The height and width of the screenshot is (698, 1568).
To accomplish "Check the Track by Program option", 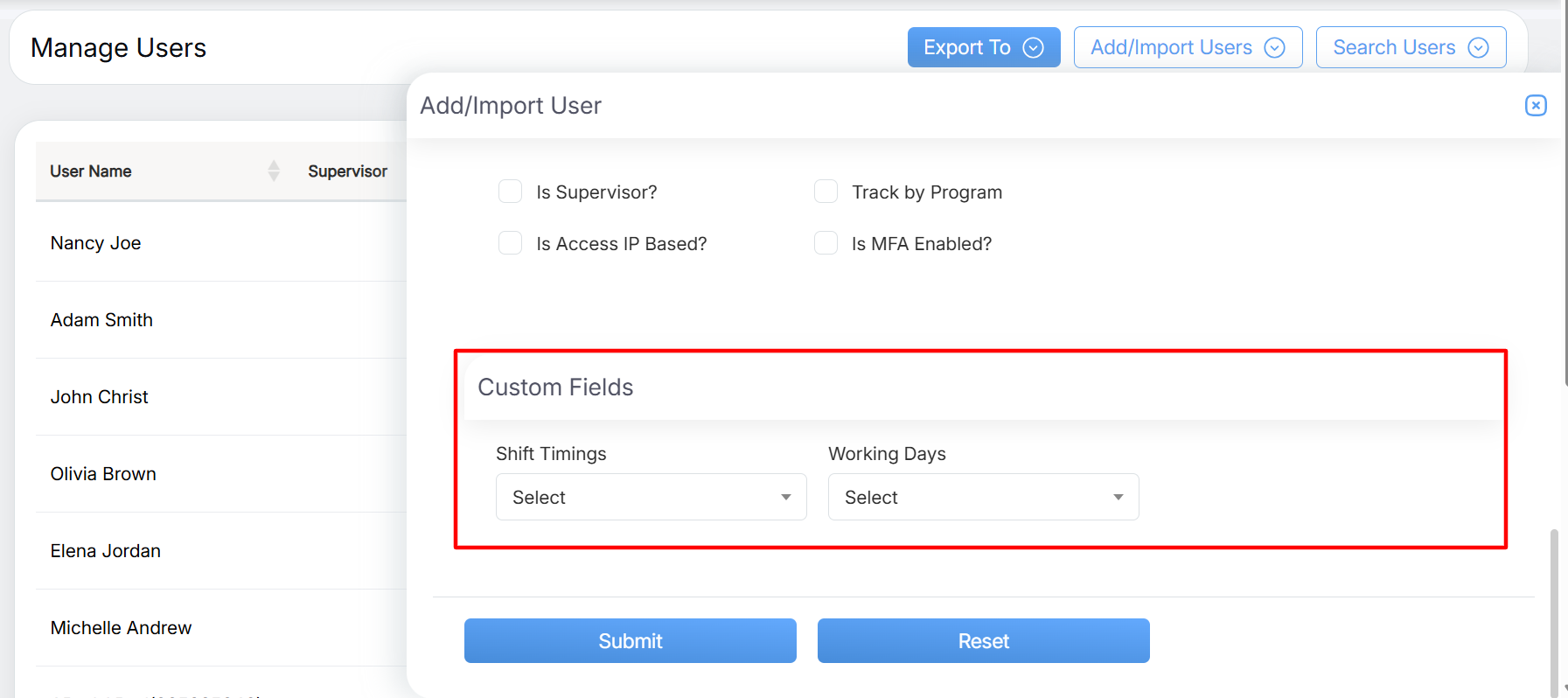I will pyautogui.click(x=826, y=192).
